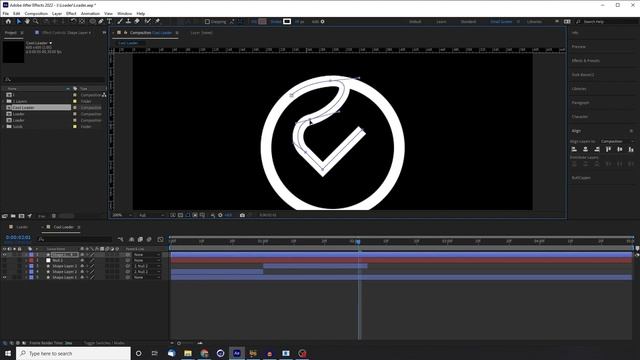Toggle visibility eye of Shape Layer 1
This screenshot has width=640, height=360.
[x=4, y=278]
